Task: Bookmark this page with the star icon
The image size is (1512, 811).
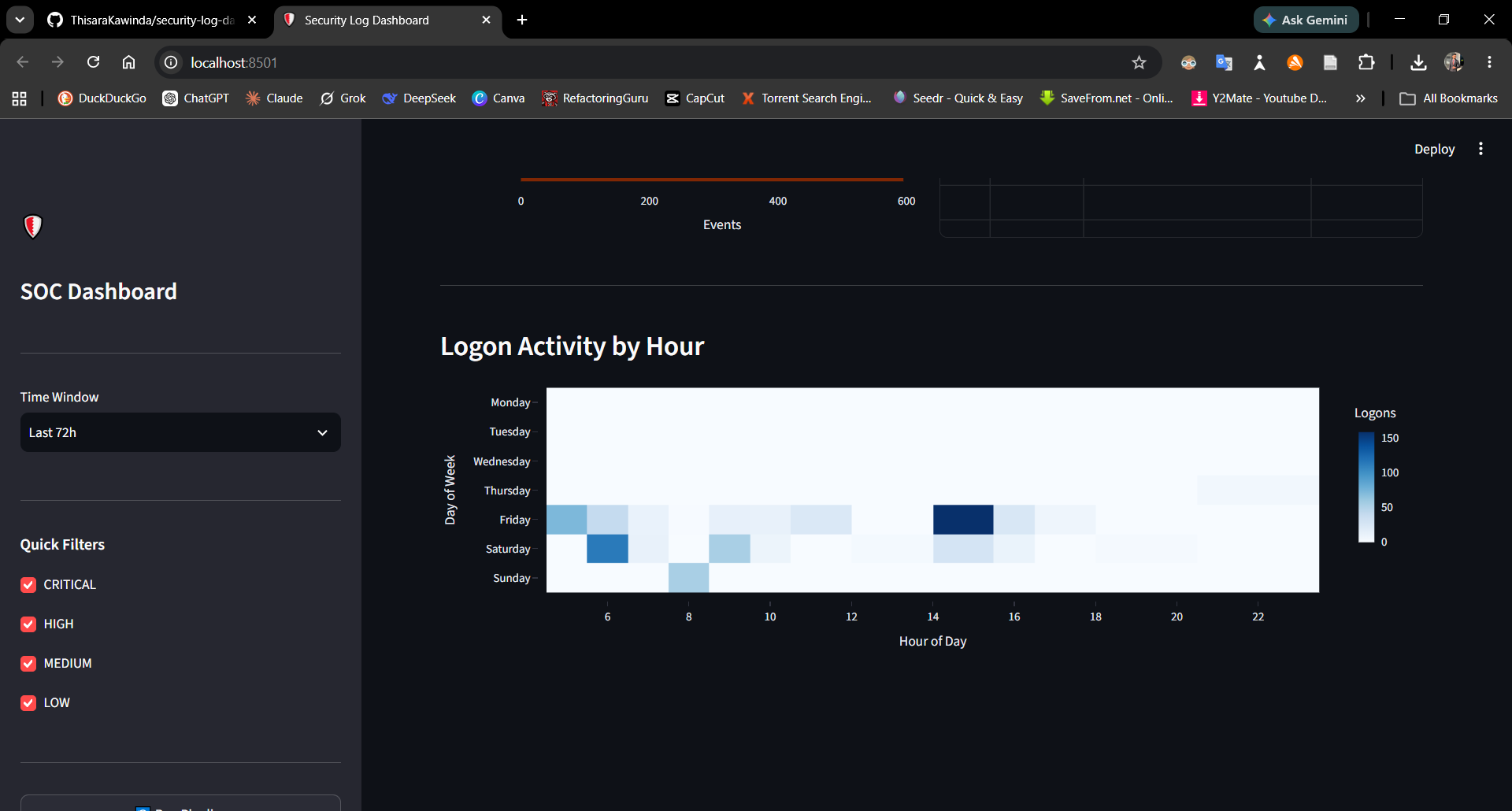Action: coord(1139,62)
